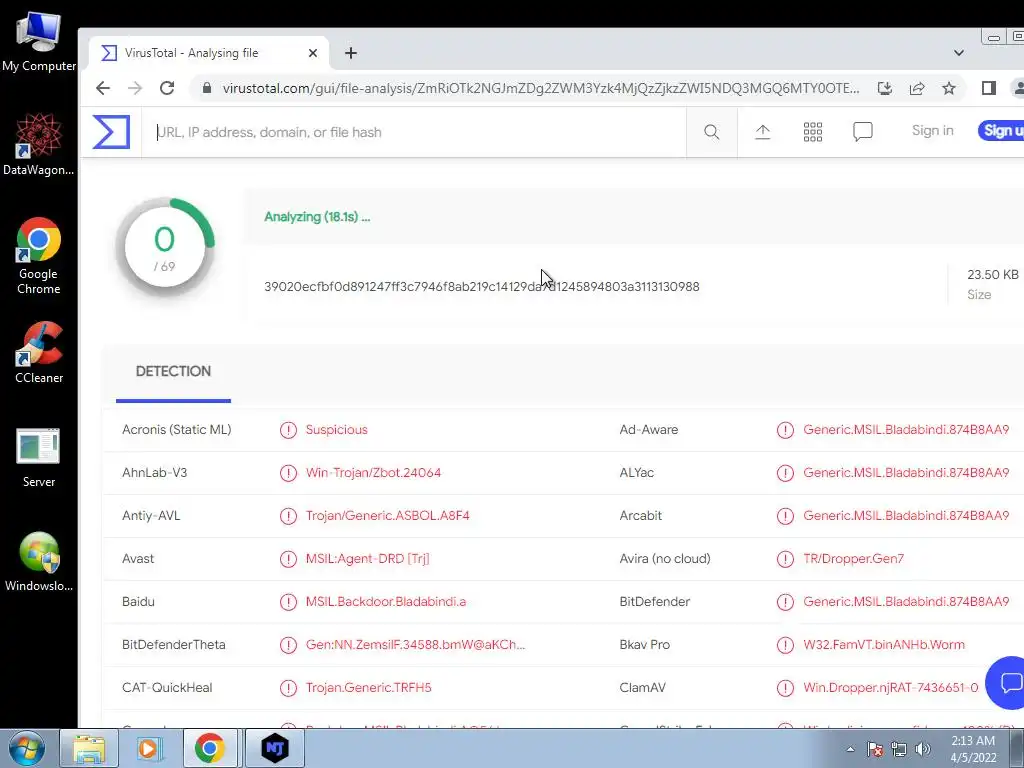Click the W32.FamVT.binANHb.Worm Bkav Pro result

pos(884,645)
